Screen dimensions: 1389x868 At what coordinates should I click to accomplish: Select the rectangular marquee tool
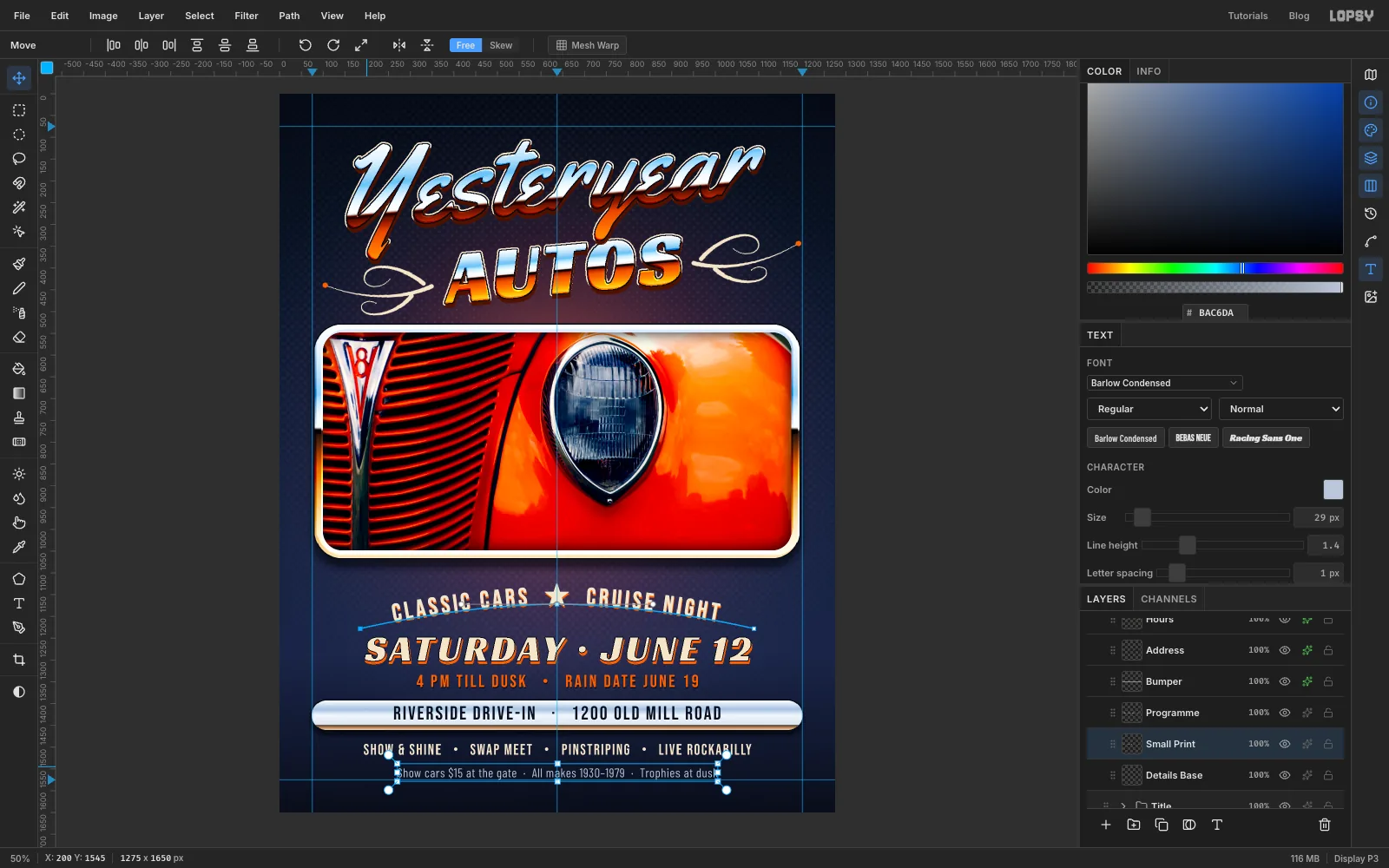click(19, 110)
